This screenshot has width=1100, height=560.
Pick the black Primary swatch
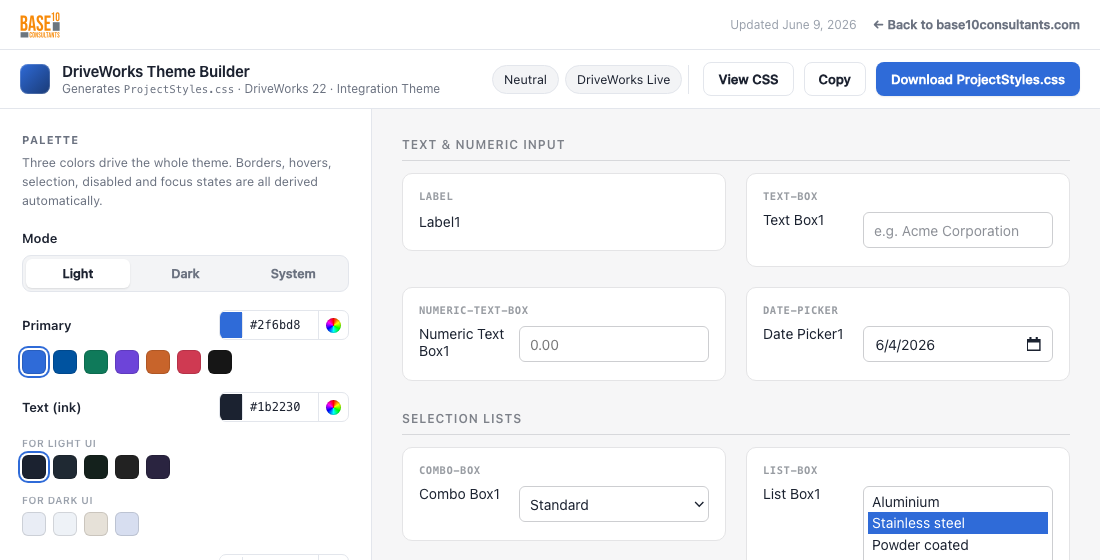[x=220, y=362]
